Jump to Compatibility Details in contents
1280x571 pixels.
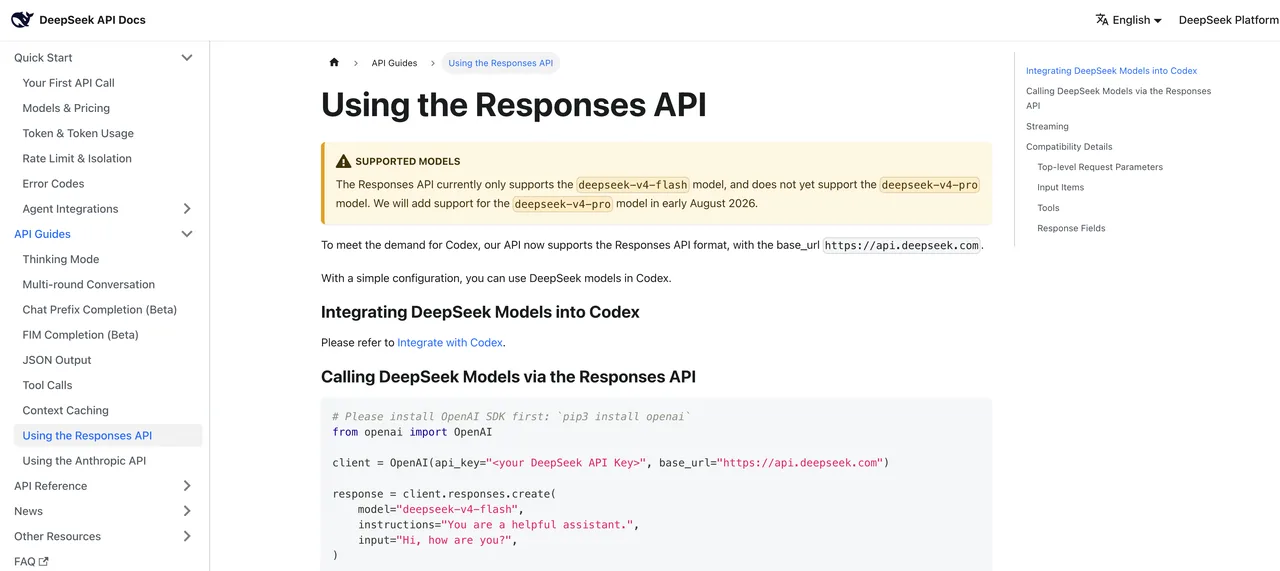pos(1069,147)
